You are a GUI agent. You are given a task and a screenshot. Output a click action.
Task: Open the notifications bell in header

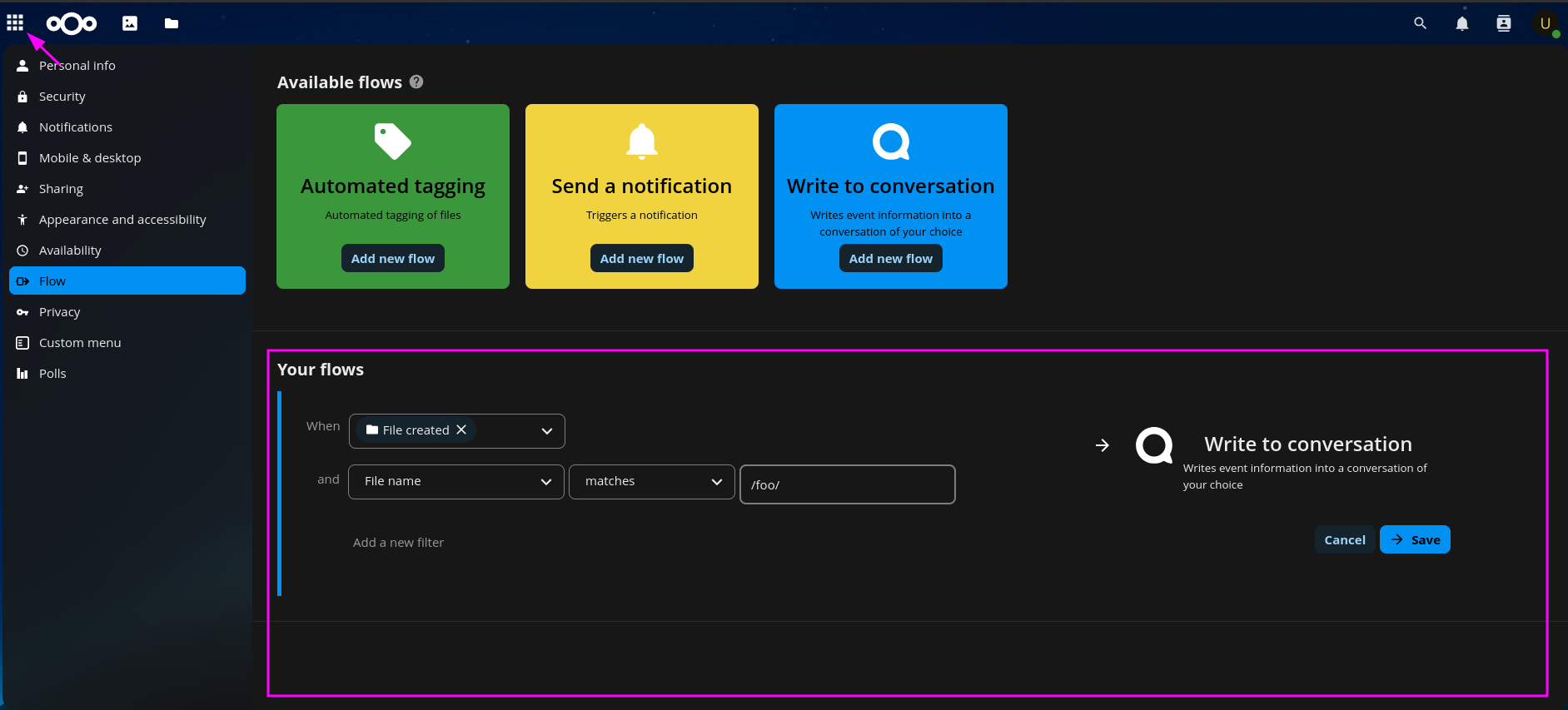[1462, 23]
